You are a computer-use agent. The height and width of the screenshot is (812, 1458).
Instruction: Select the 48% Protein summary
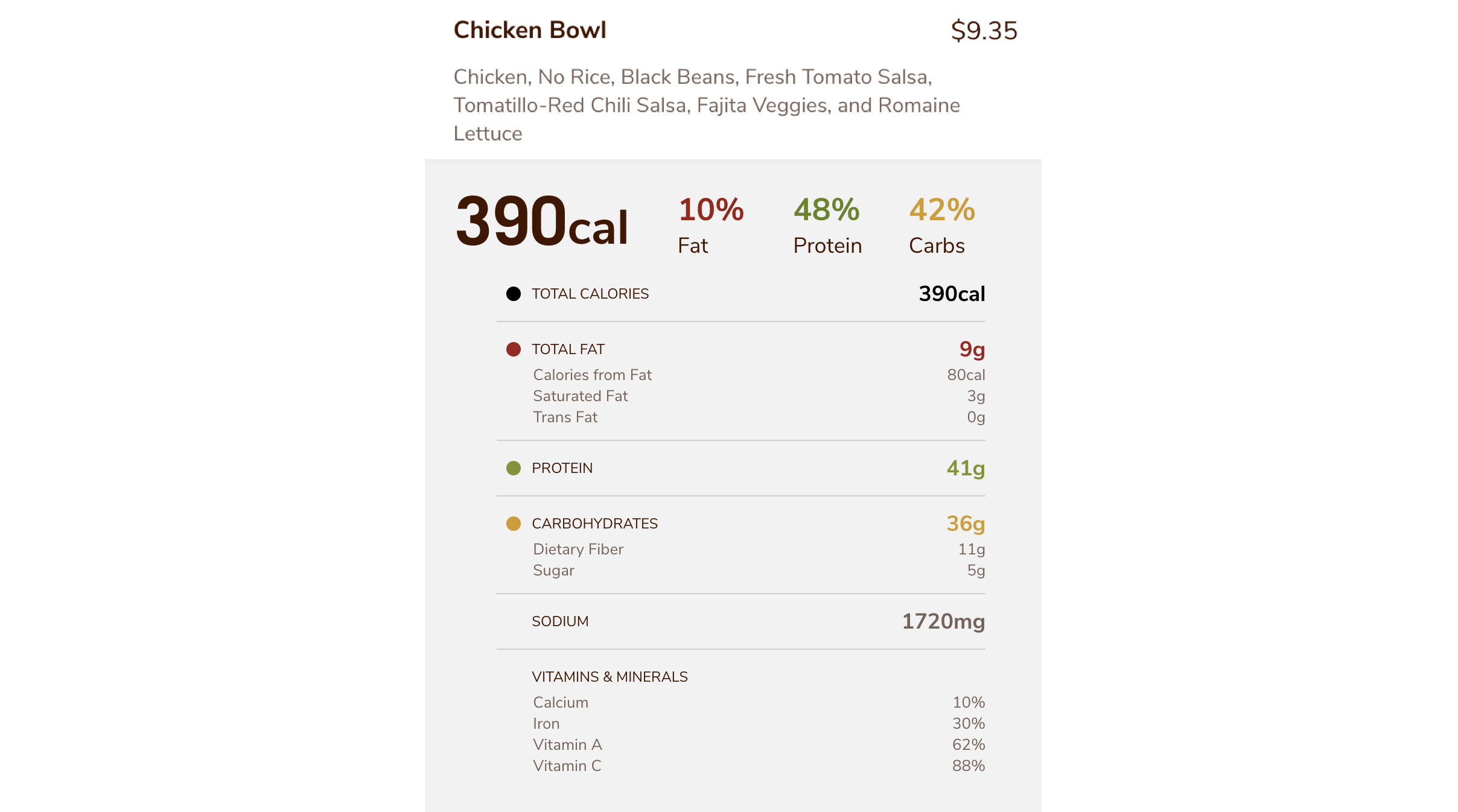pyautogui.click(x=827, y=226)
